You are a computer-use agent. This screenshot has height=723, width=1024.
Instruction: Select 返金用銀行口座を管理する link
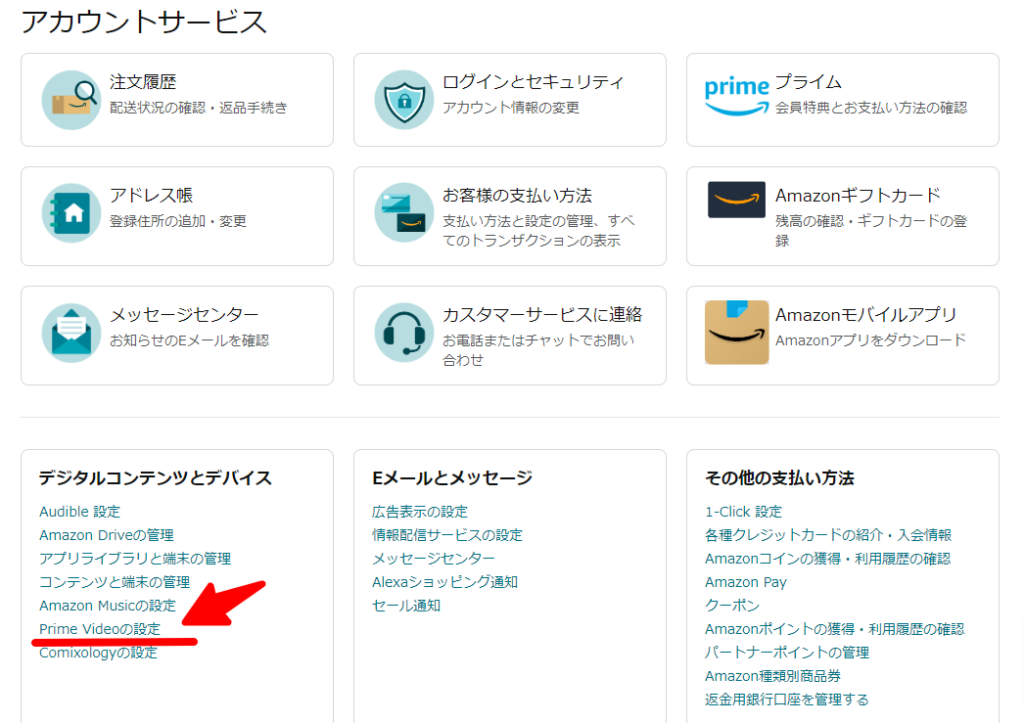click(x=786, y=699)
